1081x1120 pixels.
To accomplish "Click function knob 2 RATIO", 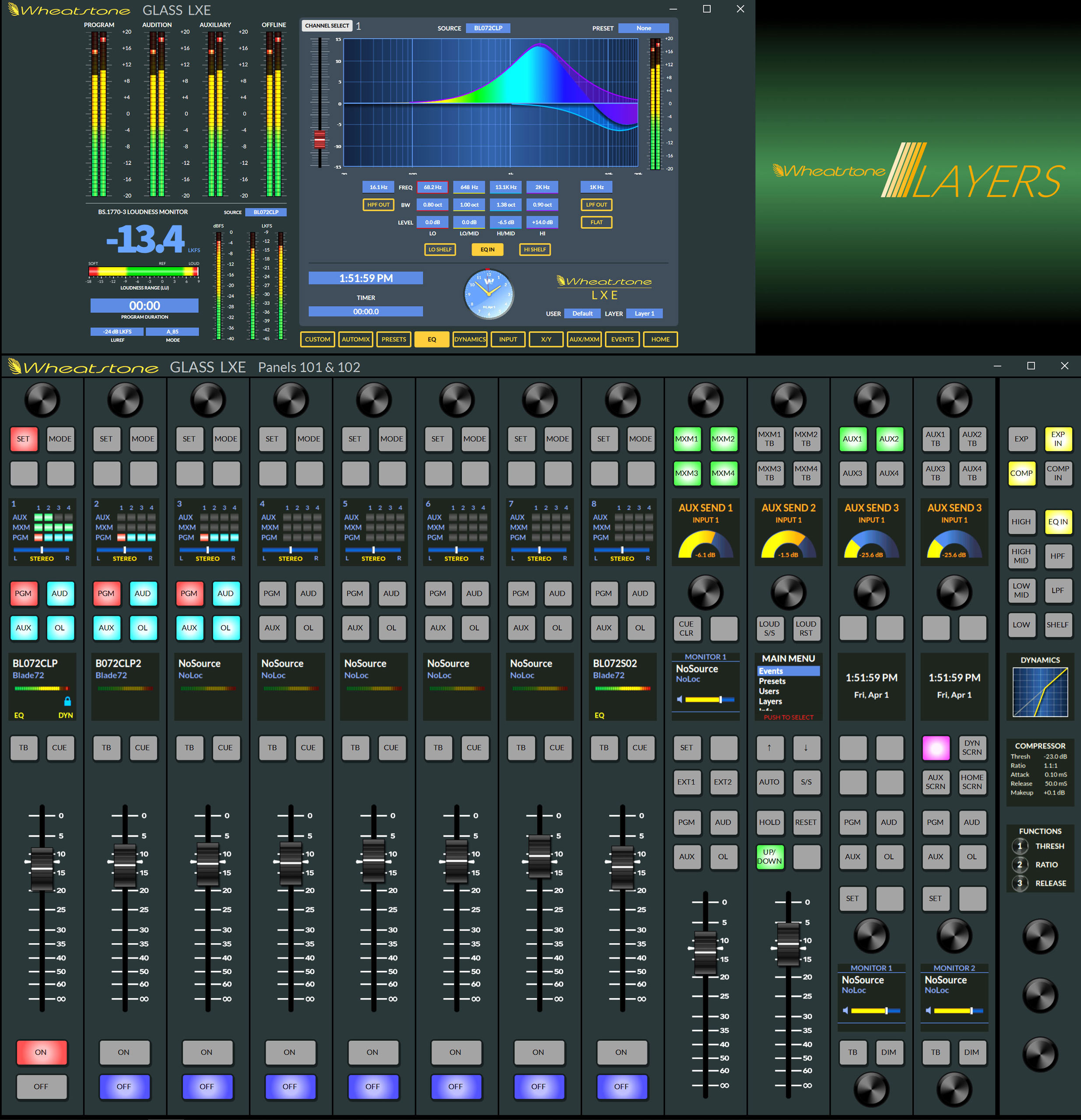I will [x=1019, y=864].
